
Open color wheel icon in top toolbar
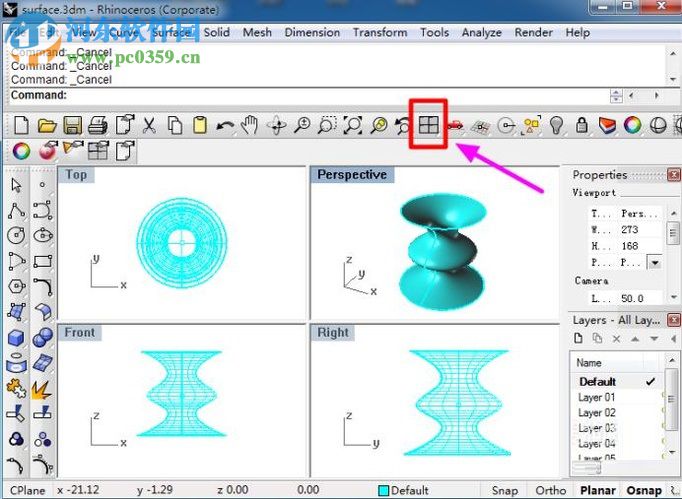tap(632, 126)
